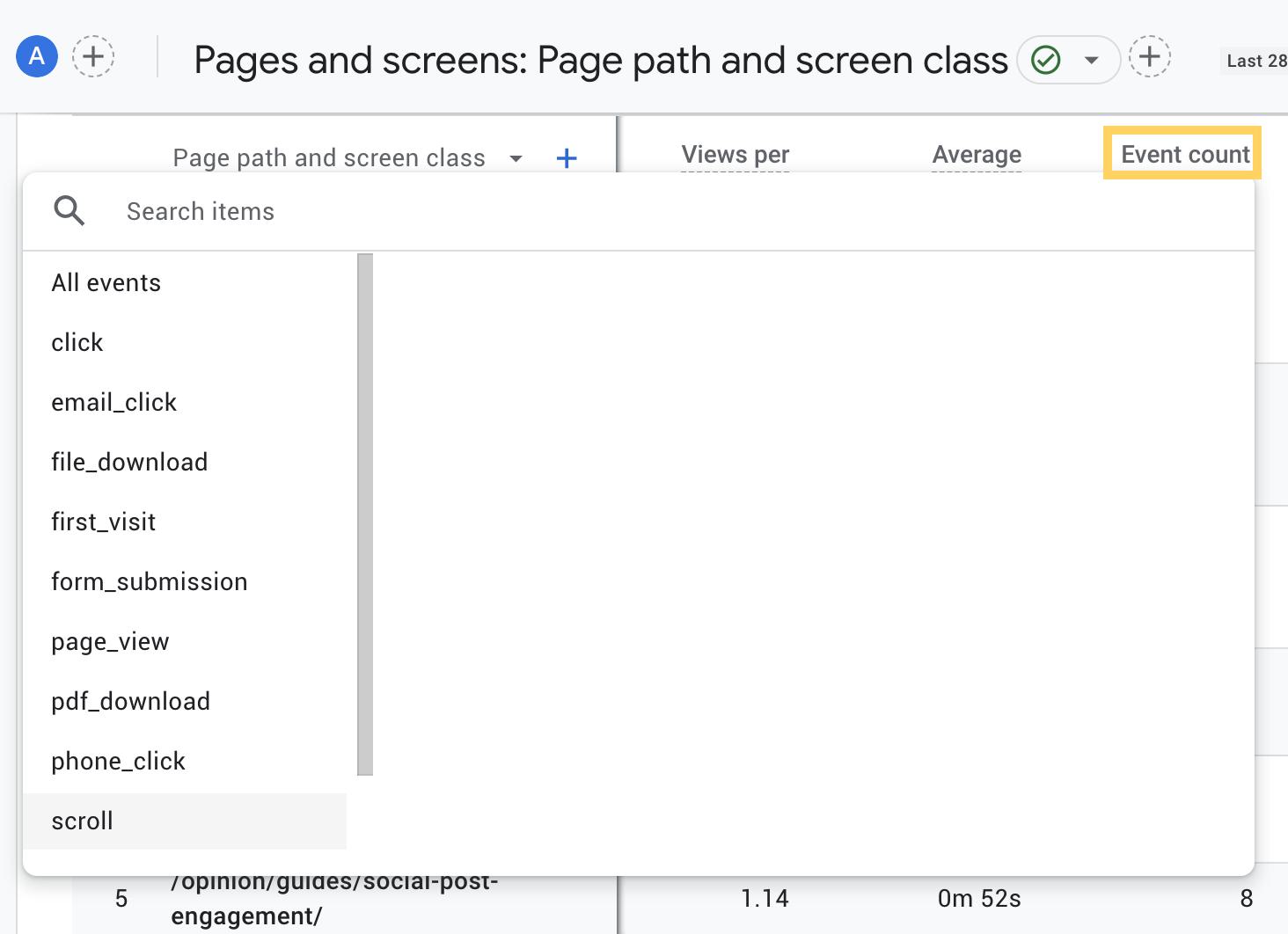Screen dimensions: 1288x934
Task: Click the "A" account avatar icon
Action: [x=35, y=56]
